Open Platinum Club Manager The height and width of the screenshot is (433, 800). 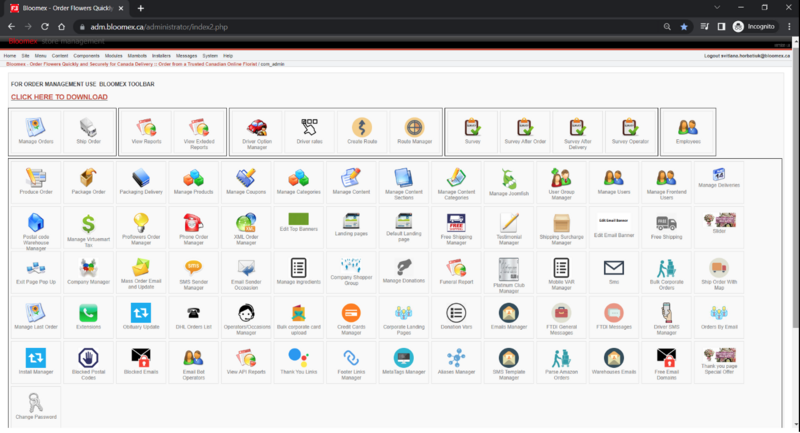509,272
